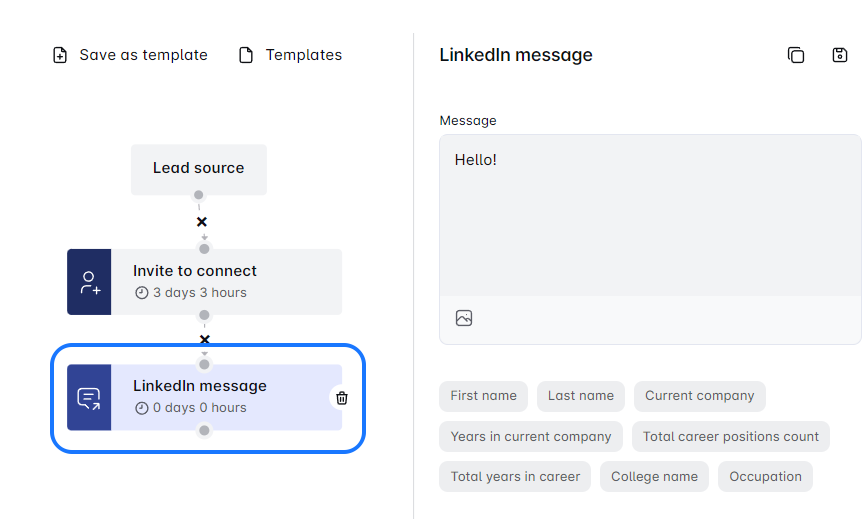862x519 pixels.
Task: Add the Current company placeholder
Action: click(699, 396)
